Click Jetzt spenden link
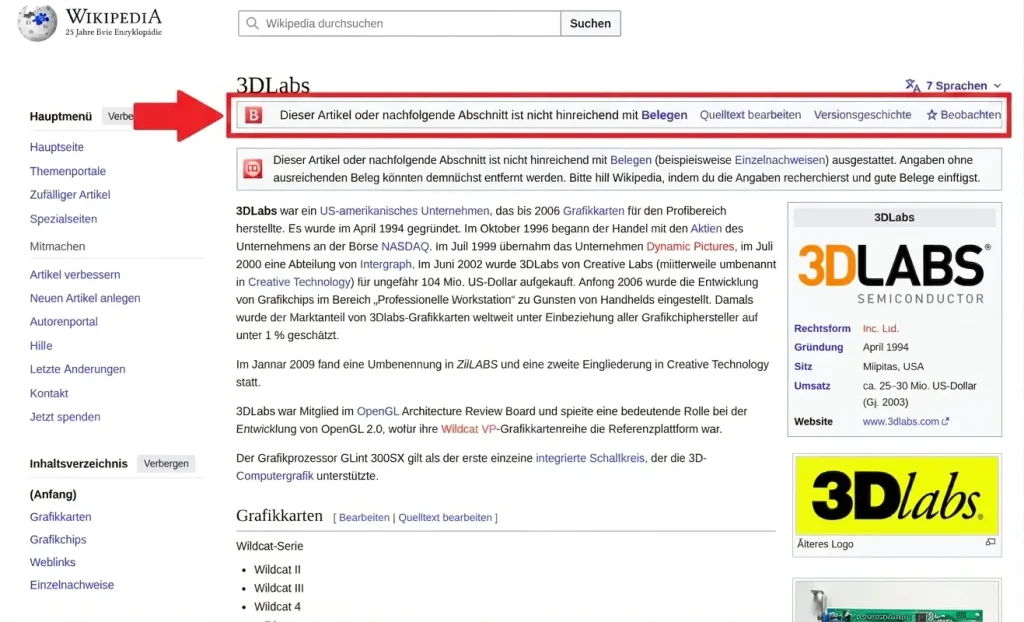Image resolution: width=1024 pixels, height=622 pixels. [x=65, y=417]
